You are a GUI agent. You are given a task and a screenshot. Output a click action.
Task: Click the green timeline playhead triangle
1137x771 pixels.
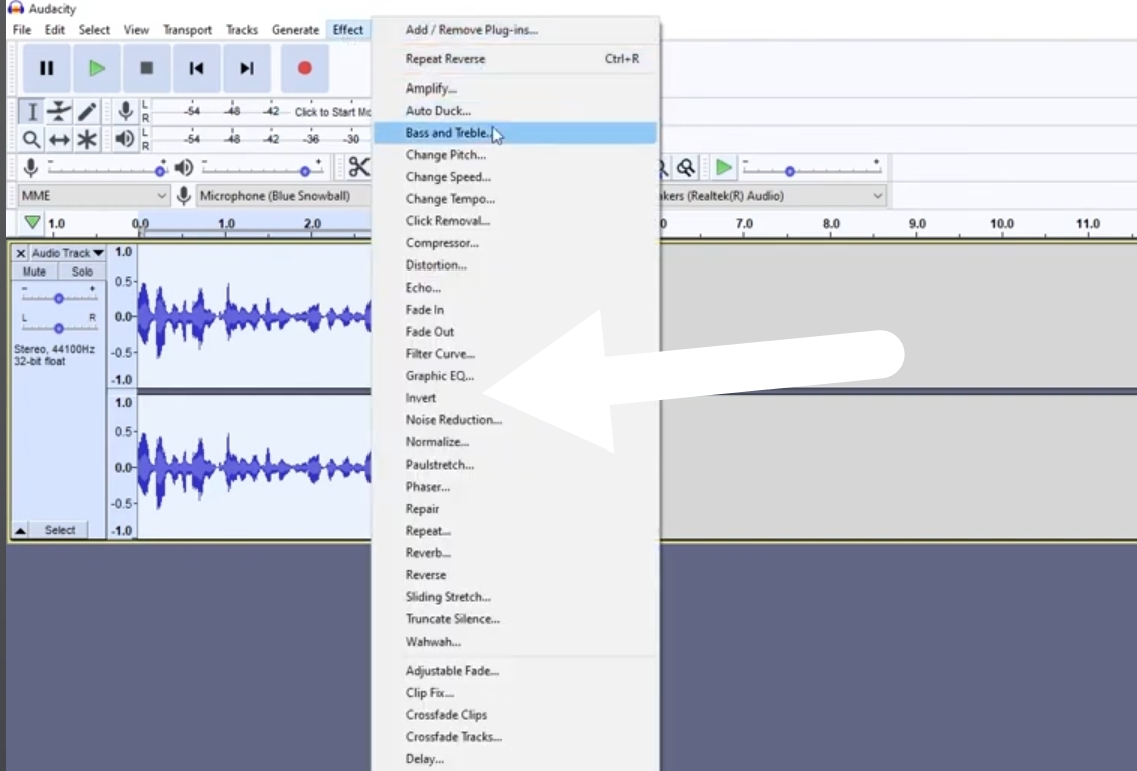pos(32,223)
